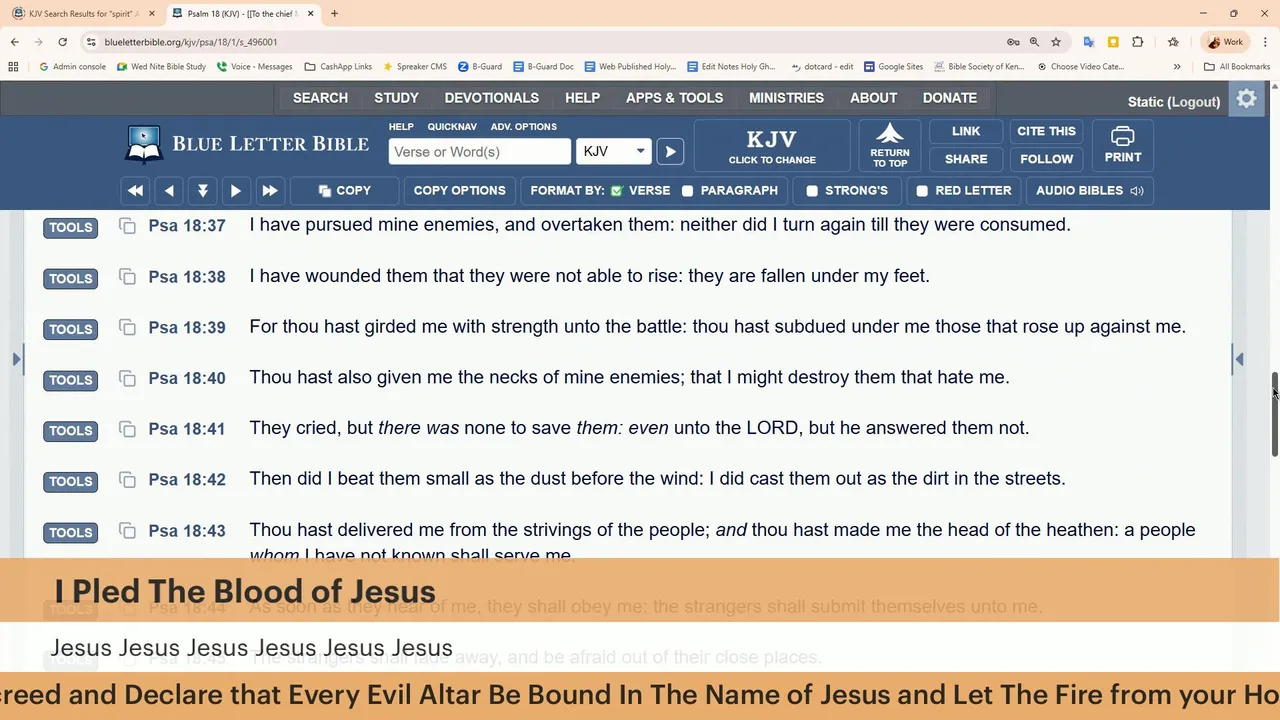
Task: Click the Verse or Word(s) search field
Action: [x=479, y=152]
